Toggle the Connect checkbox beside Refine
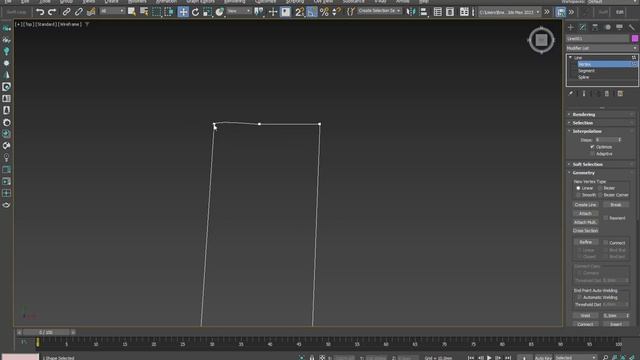Screen dimensions: 640x360 click(x=606, y=242)
